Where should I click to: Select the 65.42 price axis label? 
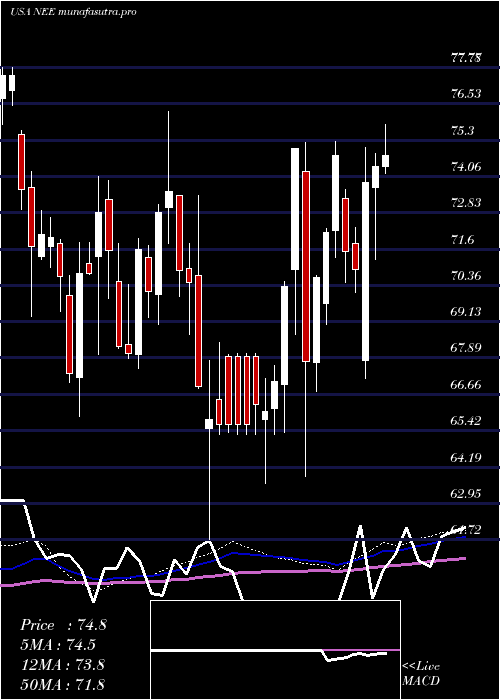click(467, 421)
